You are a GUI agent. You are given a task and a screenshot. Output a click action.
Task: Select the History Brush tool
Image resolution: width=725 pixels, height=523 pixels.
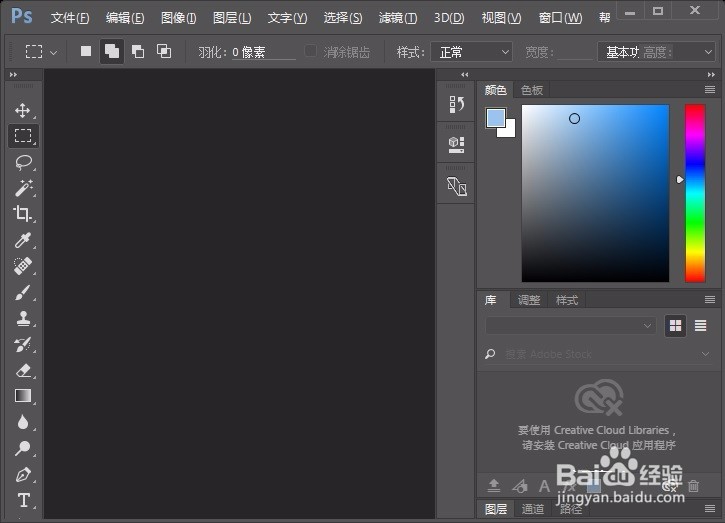(x=23, y=345)
